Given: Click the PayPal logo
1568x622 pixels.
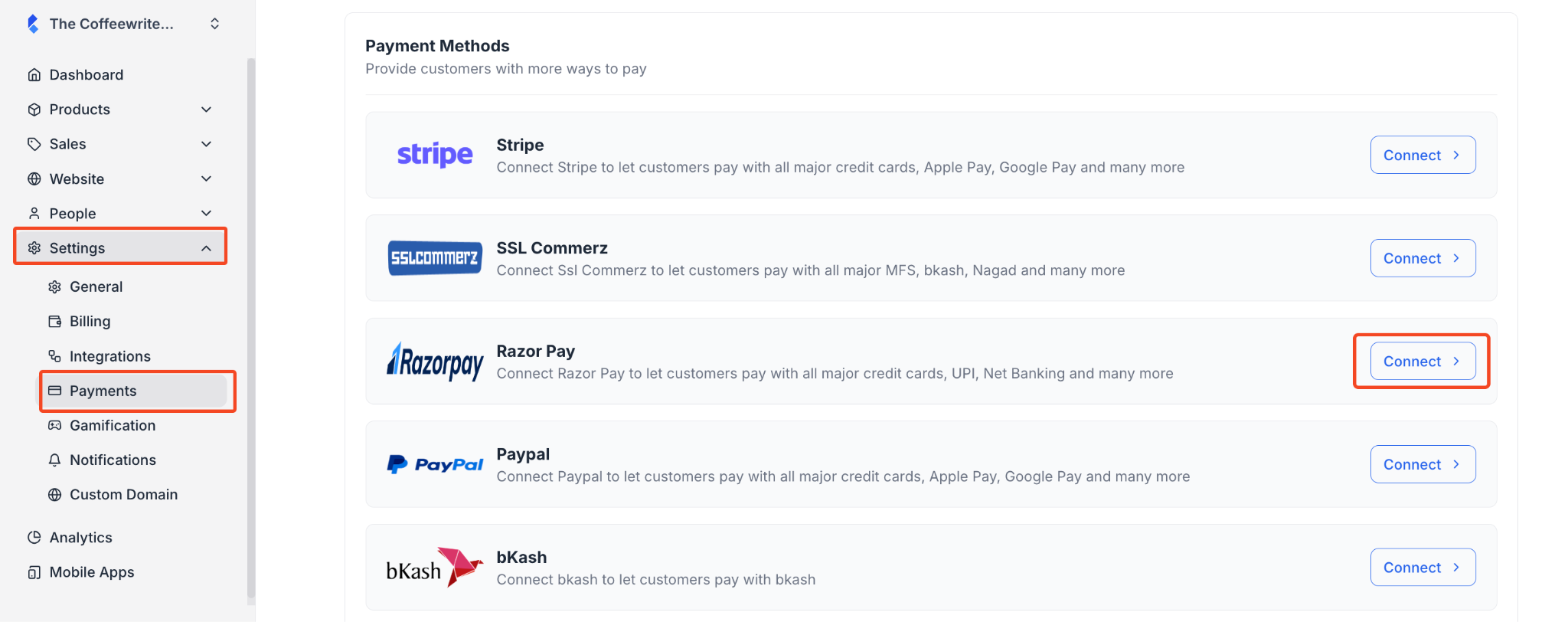Looking at the screenshot, I should pyautogui.click(x=434, y=464).
